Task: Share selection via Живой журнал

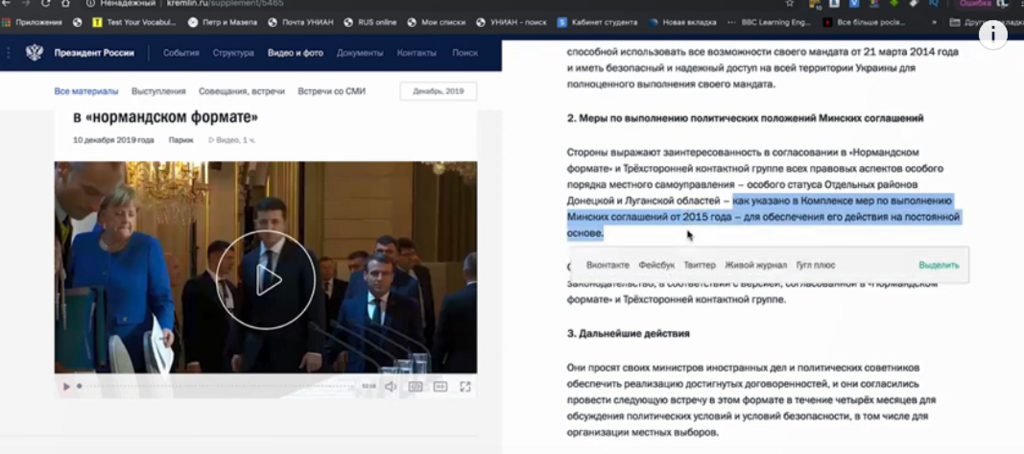Action: click(756, 265)
